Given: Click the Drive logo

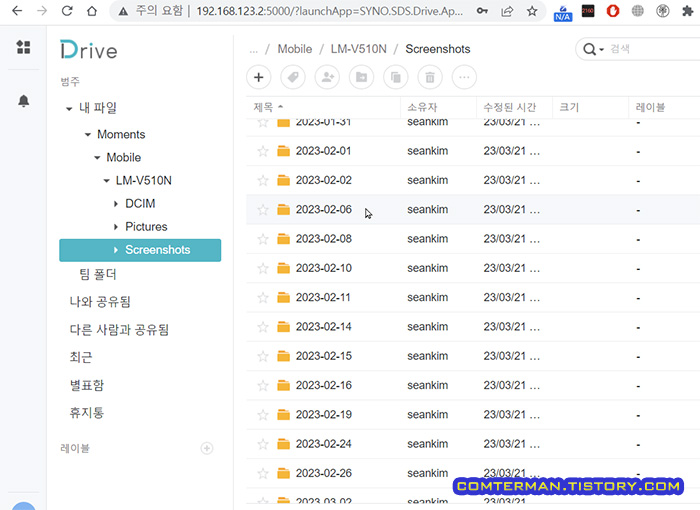Looking at the screenshot, I should click(x=89, y=50).
